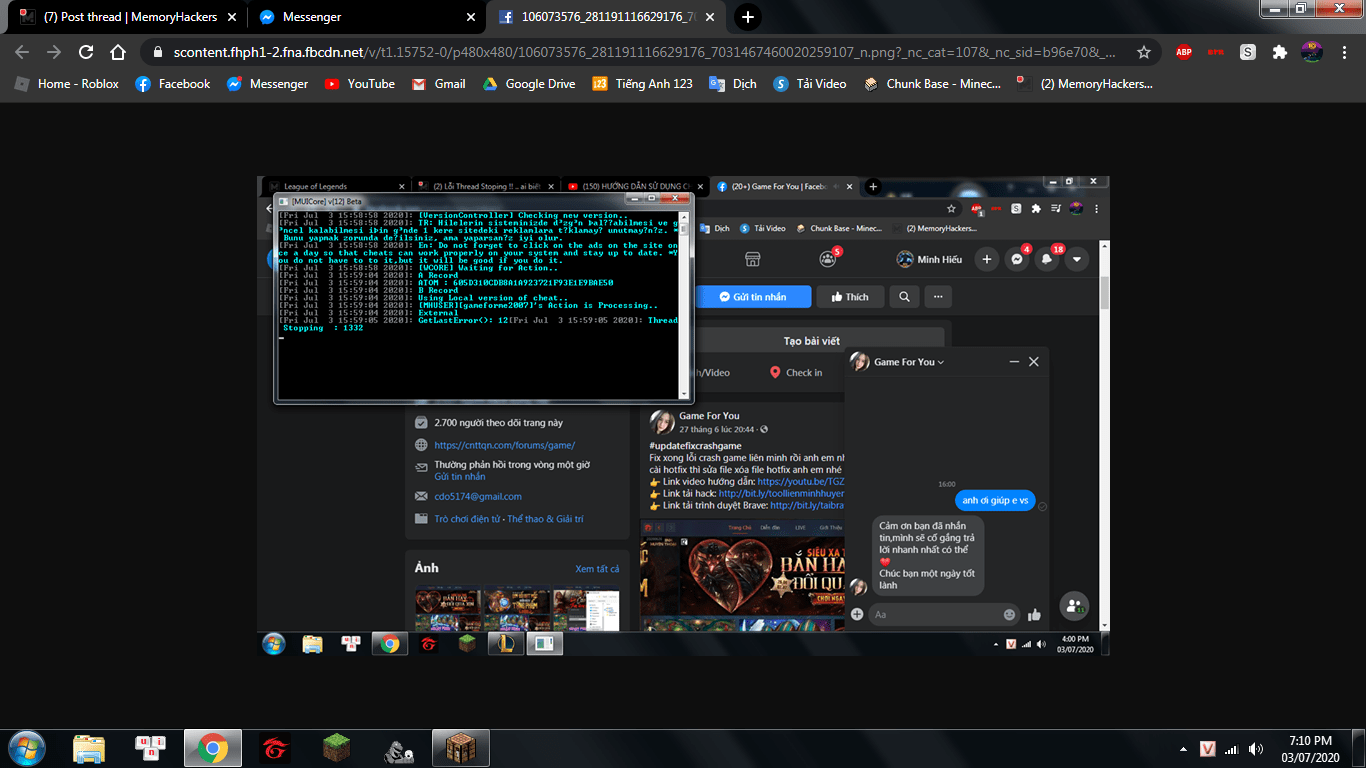The height and width of the screenshot is (768, 1366).
Task: Open the Extensions puzzle-piece menu
Action: pos(1280,52)
